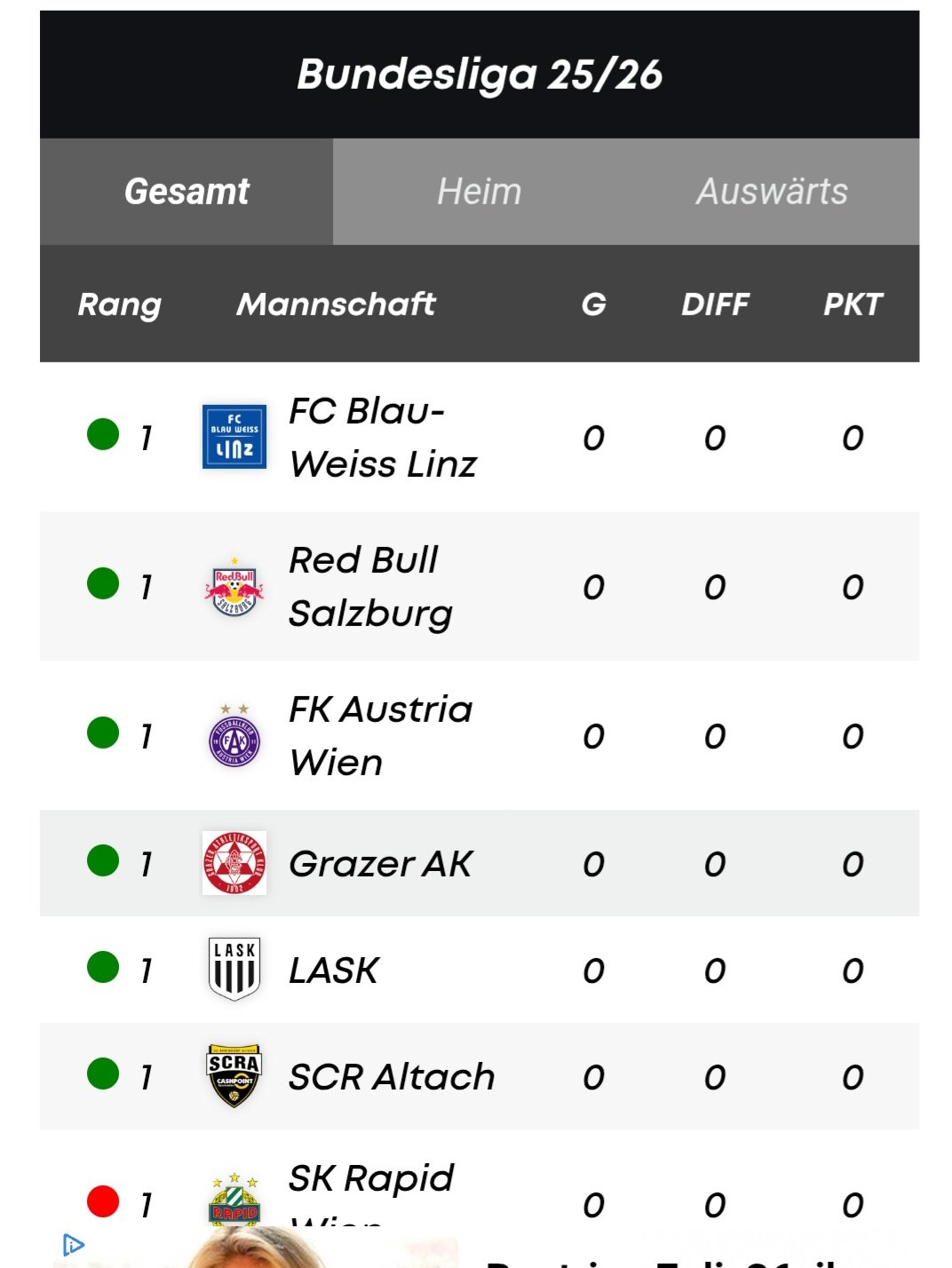
Task: Click the PKT column header
Action: (853, 305)
